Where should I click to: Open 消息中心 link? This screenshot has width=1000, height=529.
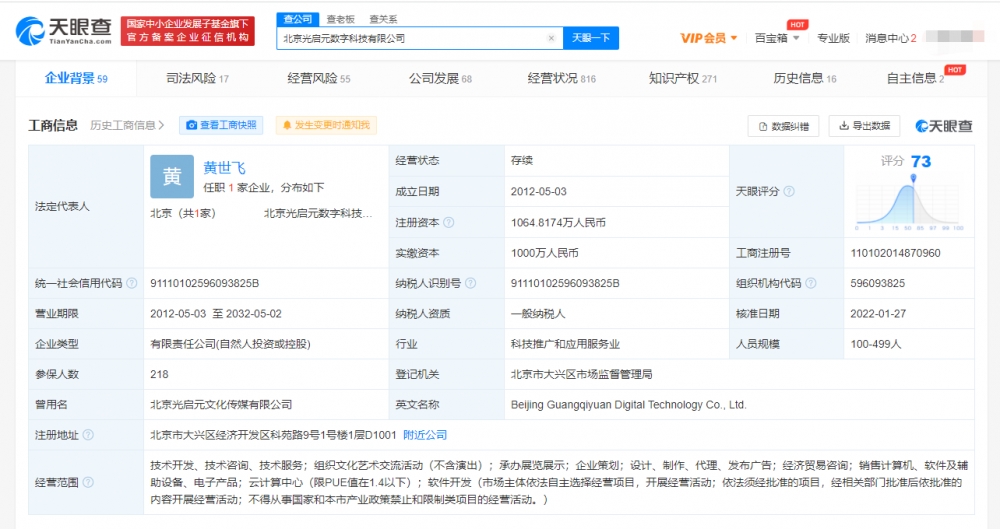click(x=890, y=38)
